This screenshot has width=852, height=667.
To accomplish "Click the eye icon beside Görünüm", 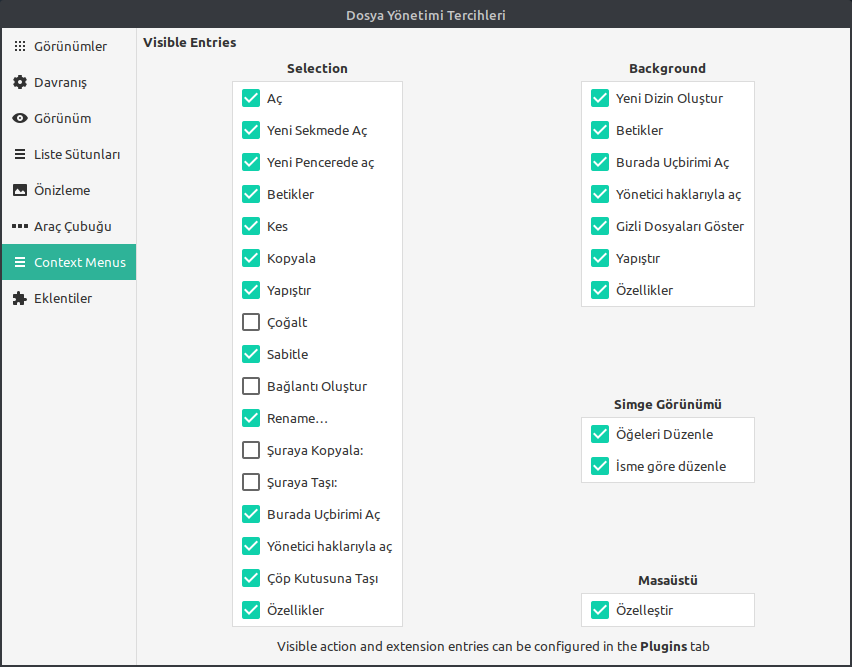I will click(x=20, y=118).
